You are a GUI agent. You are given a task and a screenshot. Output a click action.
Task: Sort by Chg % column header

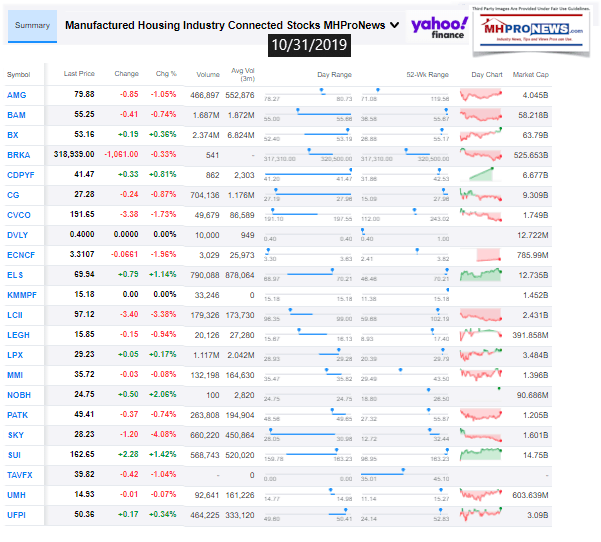166,74
